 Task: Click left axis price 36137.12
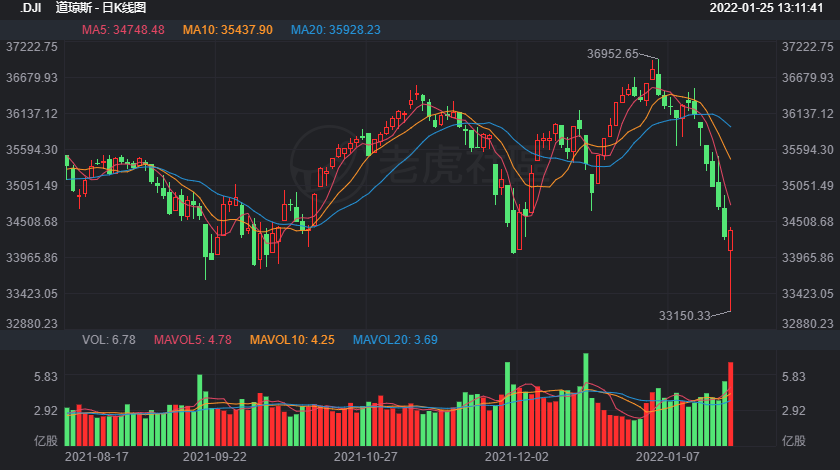click(x=32, y=114)
